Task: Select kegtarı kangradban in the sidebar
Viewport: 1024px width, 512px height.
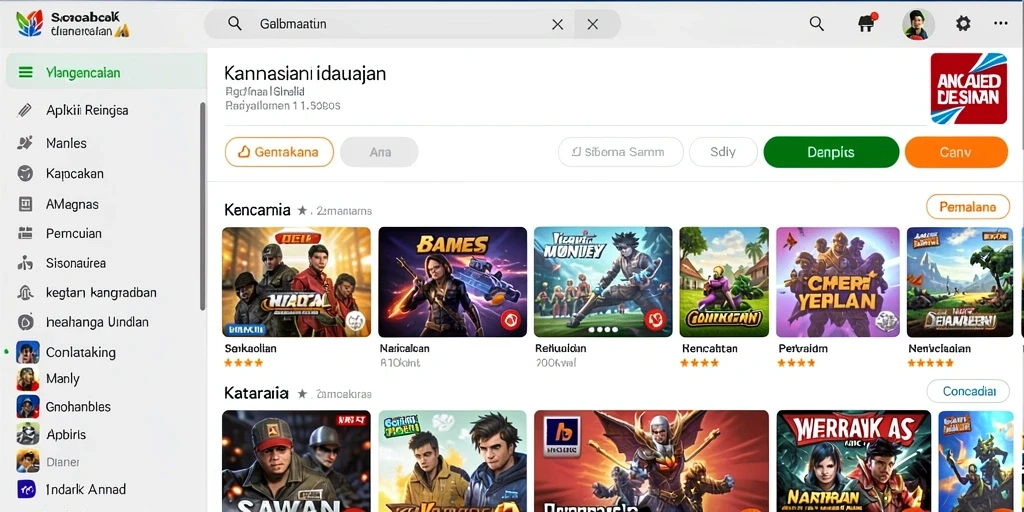Action: [101, 293]
